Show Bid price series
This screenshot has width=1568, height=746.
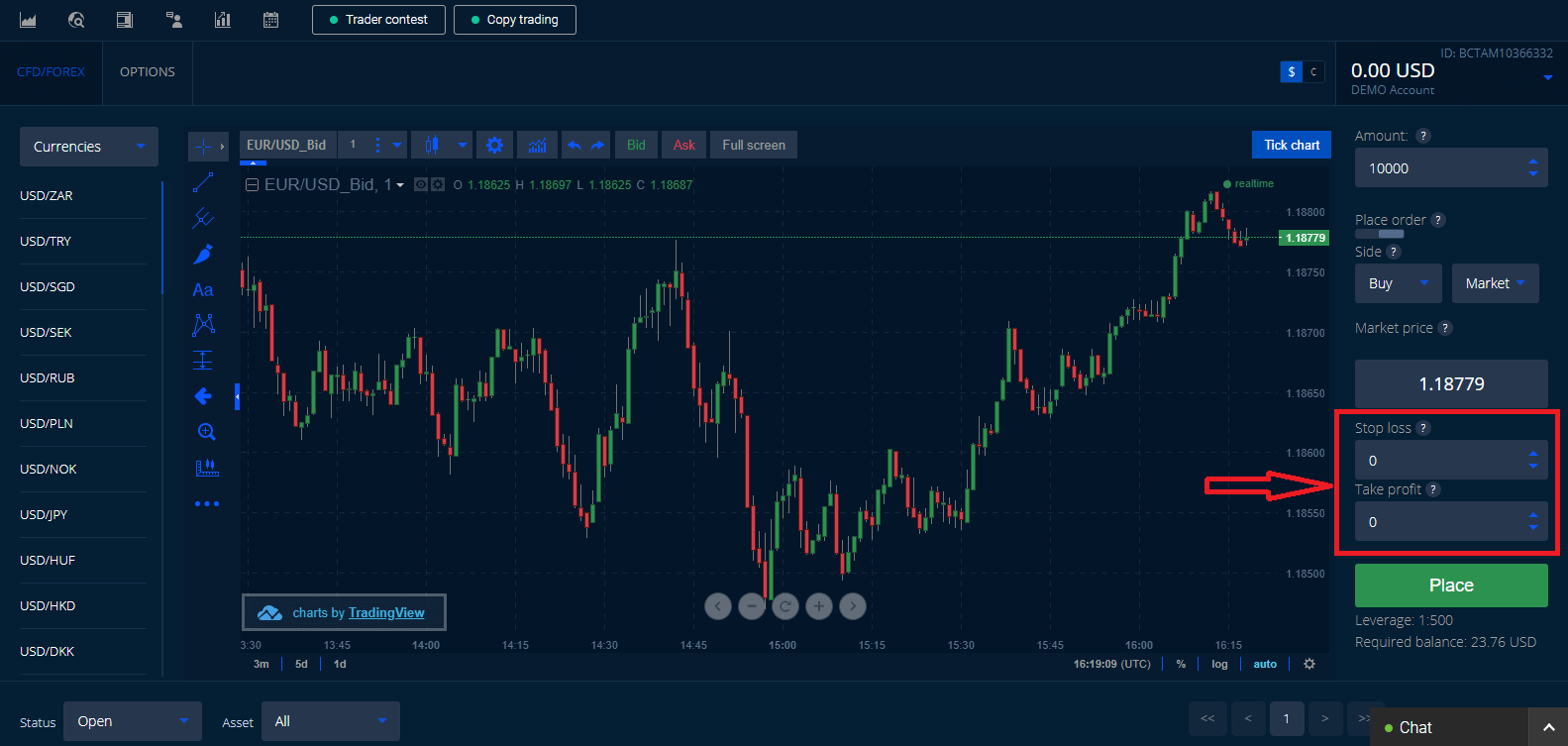(636, 146)
